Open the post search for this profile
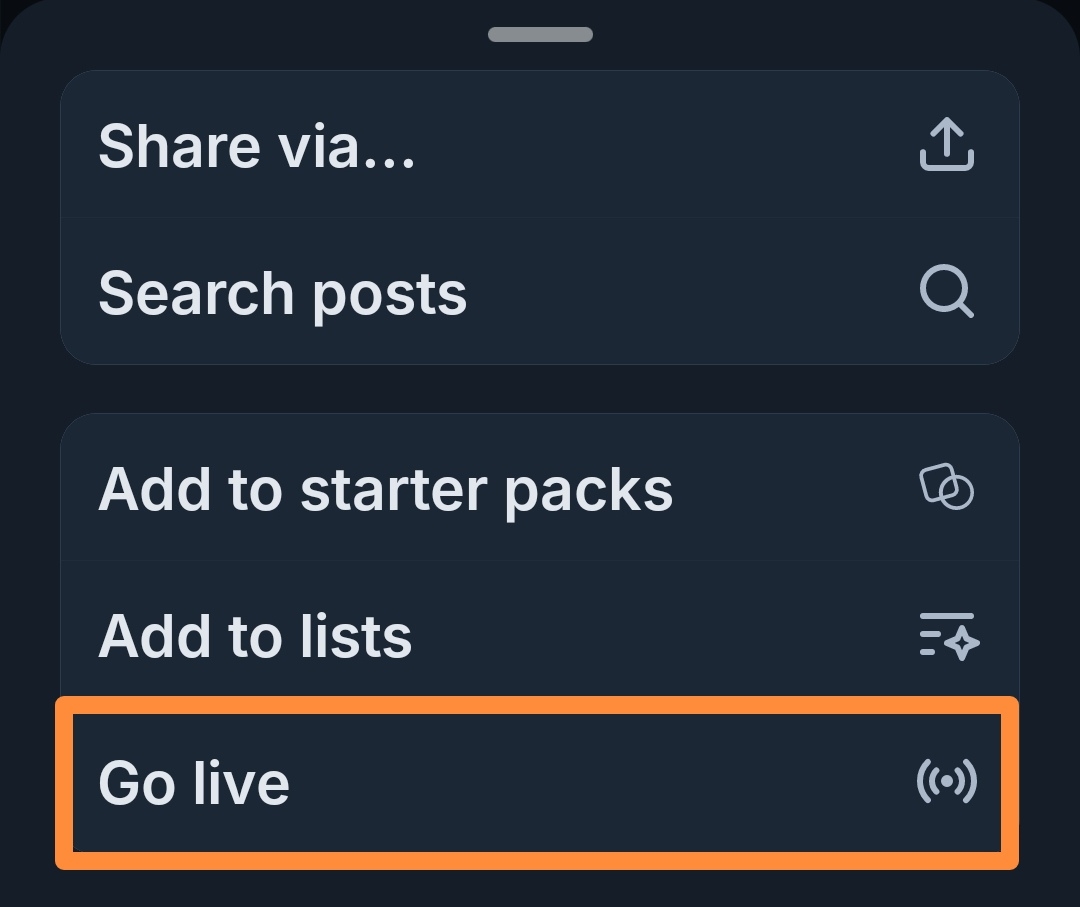This screenshot has height=907, width=1080. tap(540, 293)
